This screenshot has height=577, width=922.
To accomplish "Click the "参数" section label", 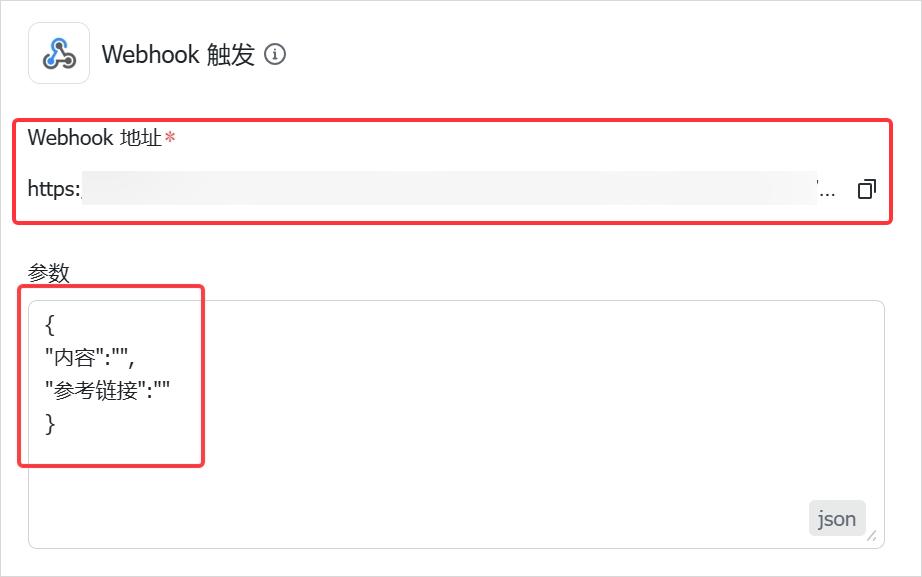I will point(49,273).
